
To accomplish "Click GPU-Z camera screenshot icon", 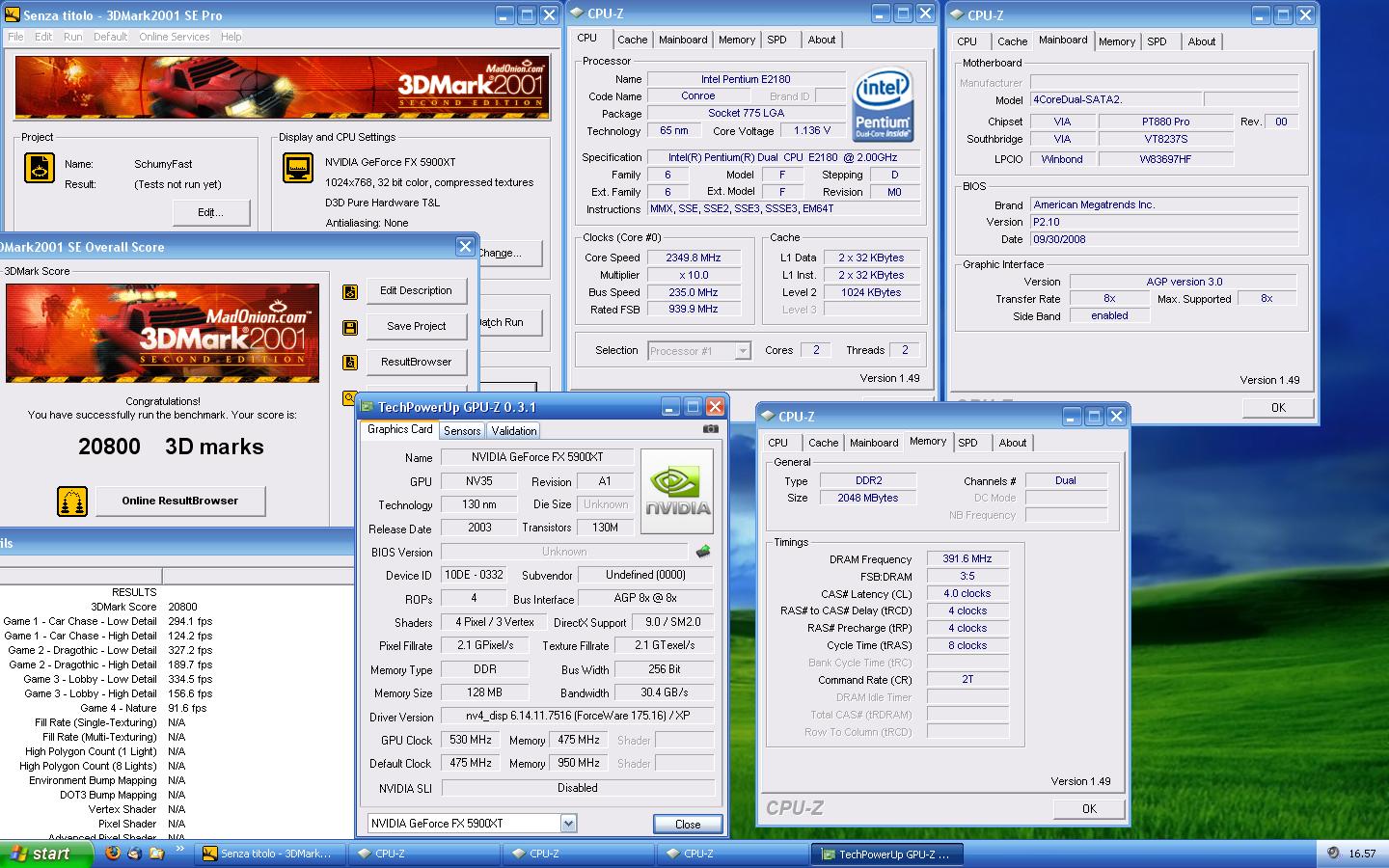I will click(711, 429).
